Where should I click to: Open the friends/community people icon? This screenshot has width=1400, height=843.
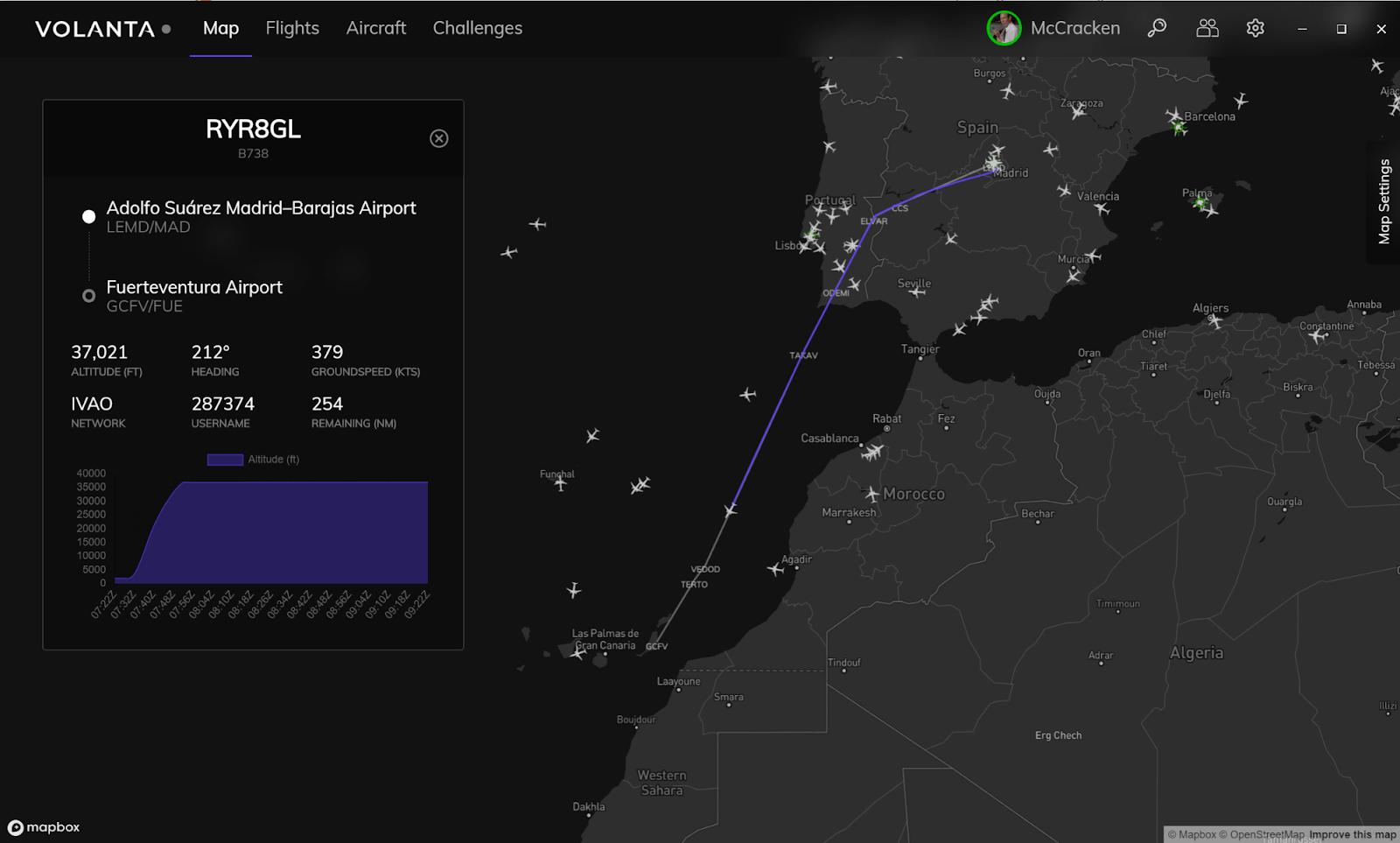point(1207,28)
